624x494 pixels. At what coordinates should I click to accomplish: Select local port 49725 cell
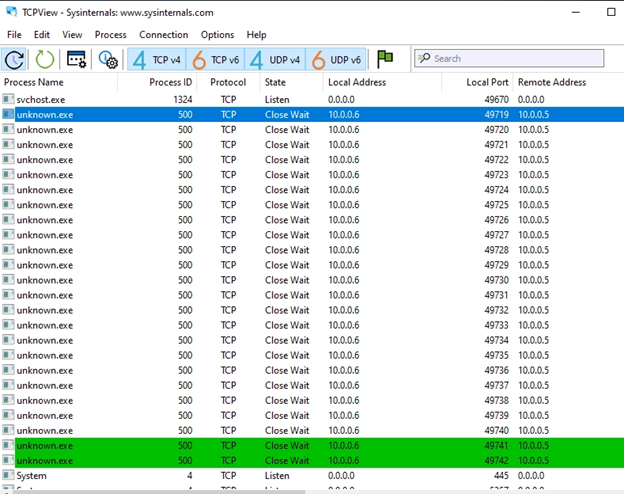[496, 205]
